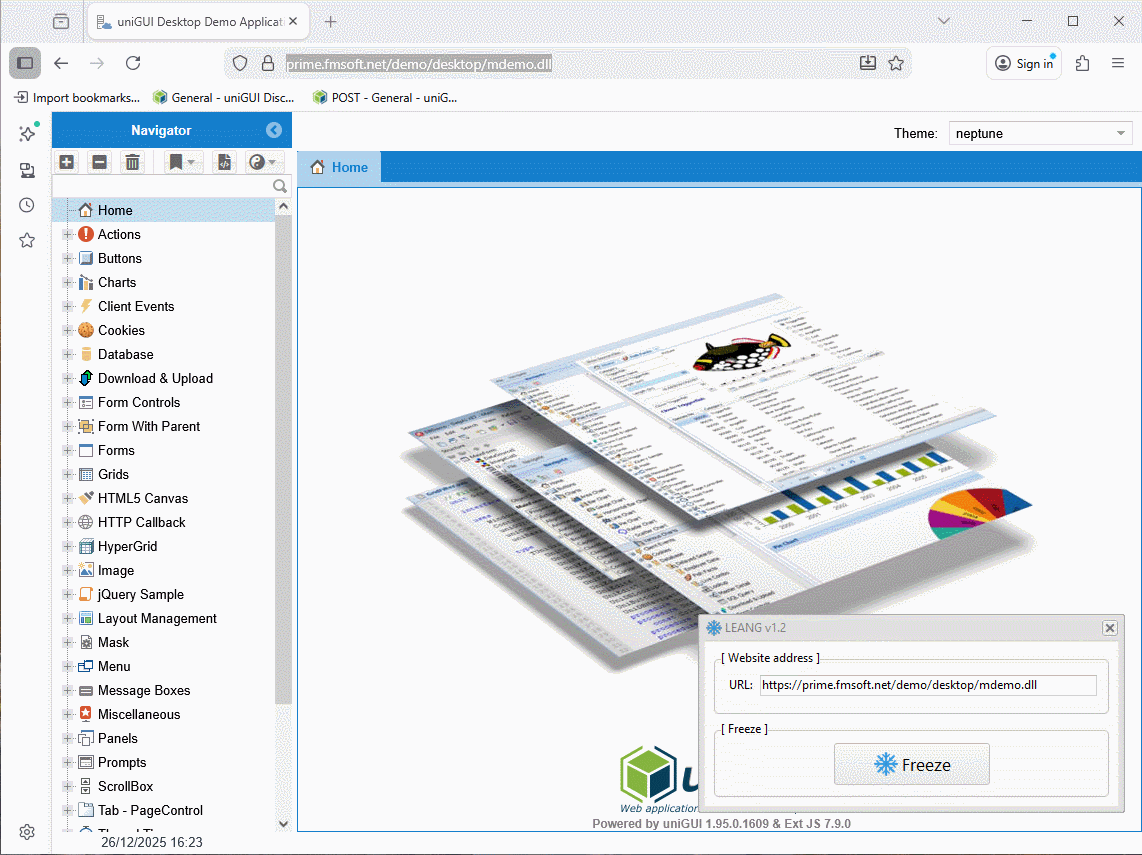Open the sidebar History clock icon
Viewport: 1142px width, 855px height.
point(27,205)
